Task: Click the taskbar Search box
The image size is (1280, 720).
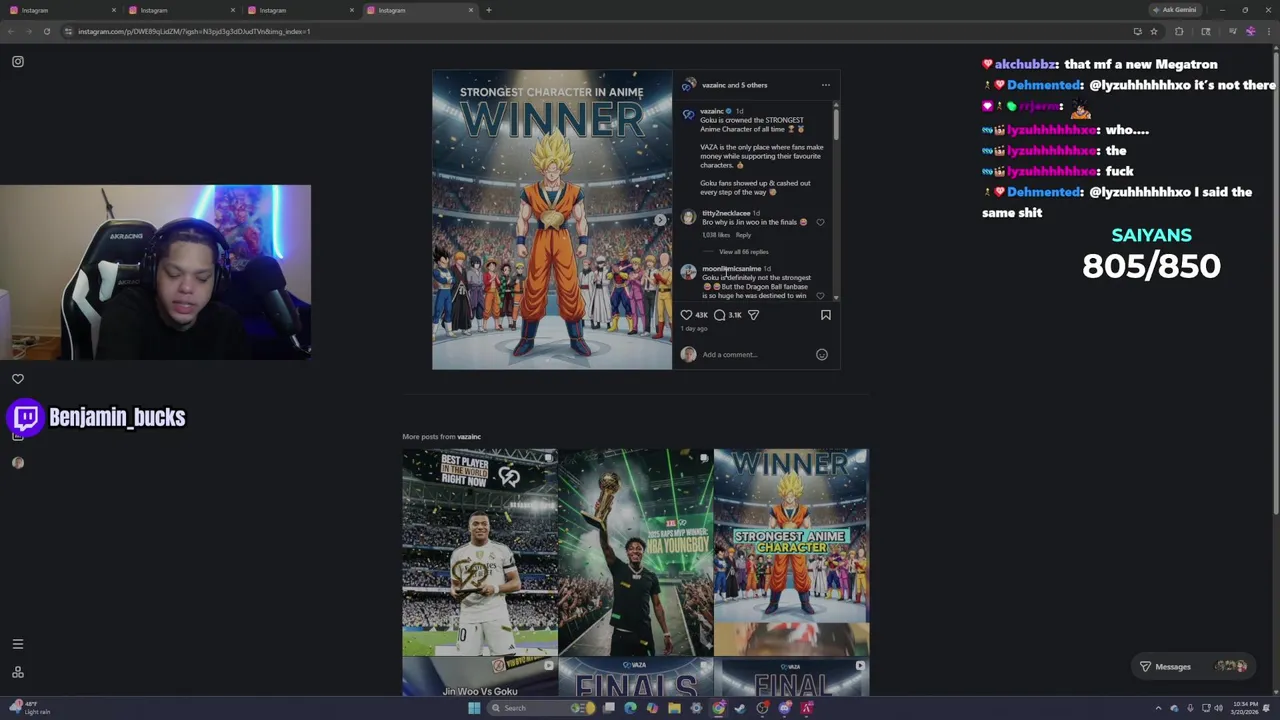Action: [540, 708]
